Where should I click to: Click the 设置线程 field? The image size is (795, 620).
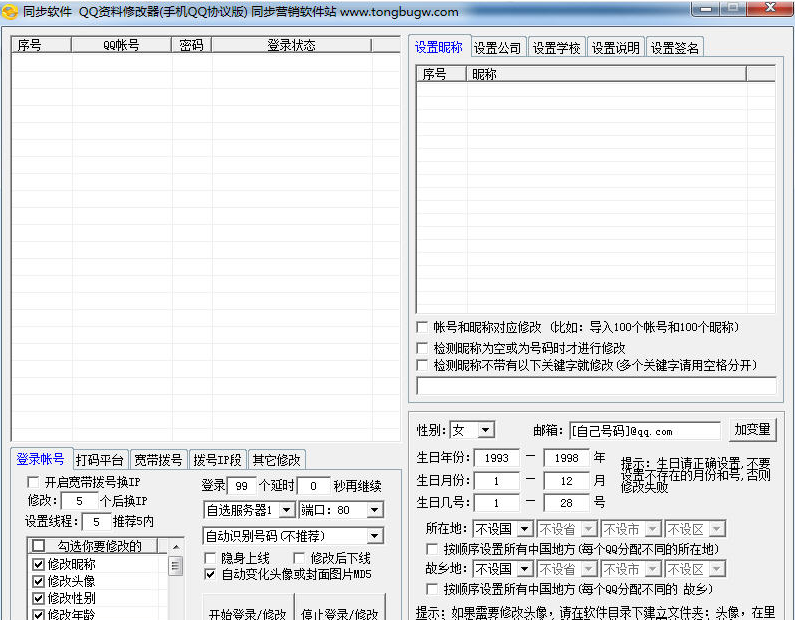(96, 522)
